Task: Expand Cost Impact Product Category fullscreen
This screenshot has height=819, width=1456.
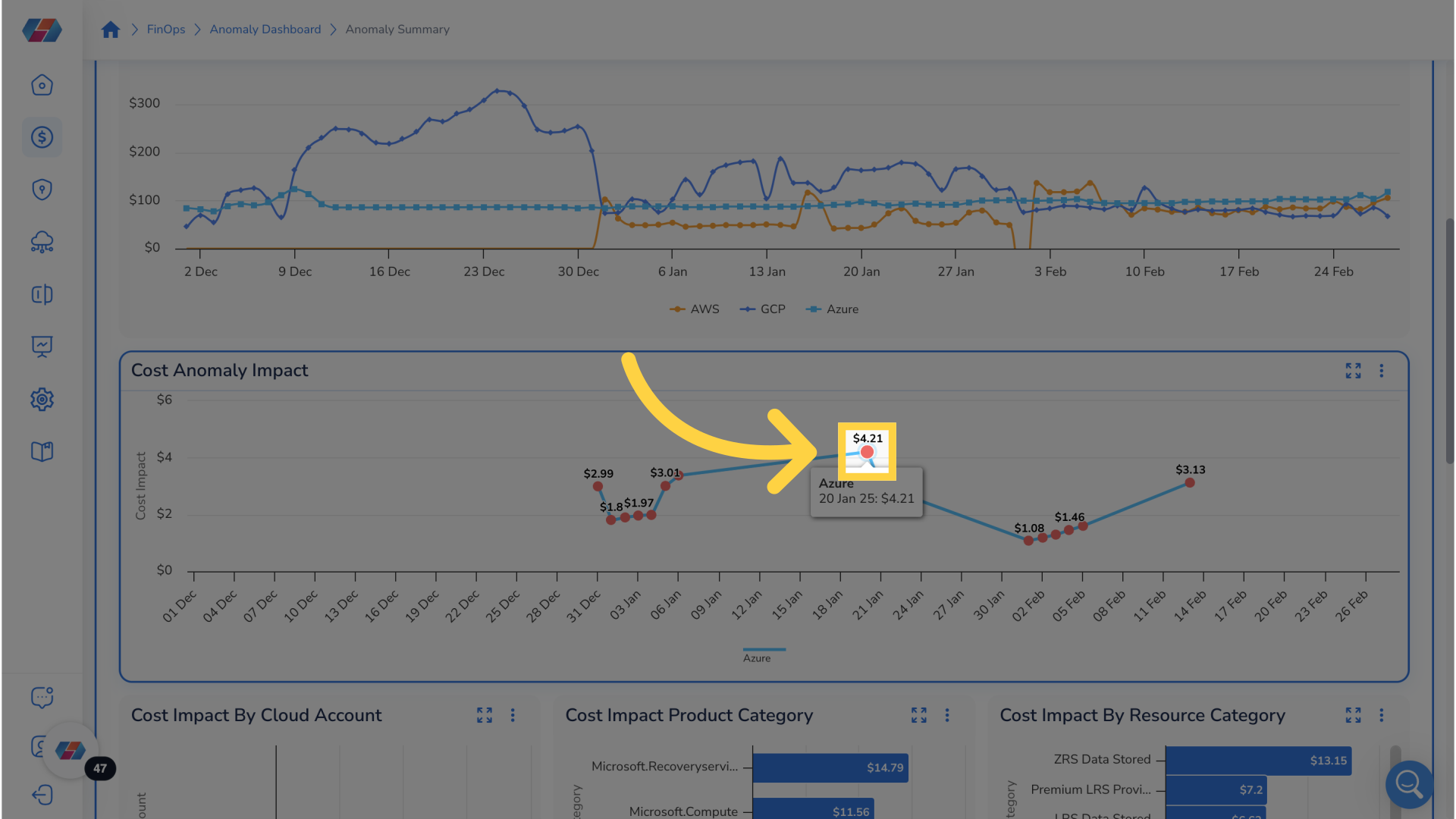Action: (x=919, y=715)
